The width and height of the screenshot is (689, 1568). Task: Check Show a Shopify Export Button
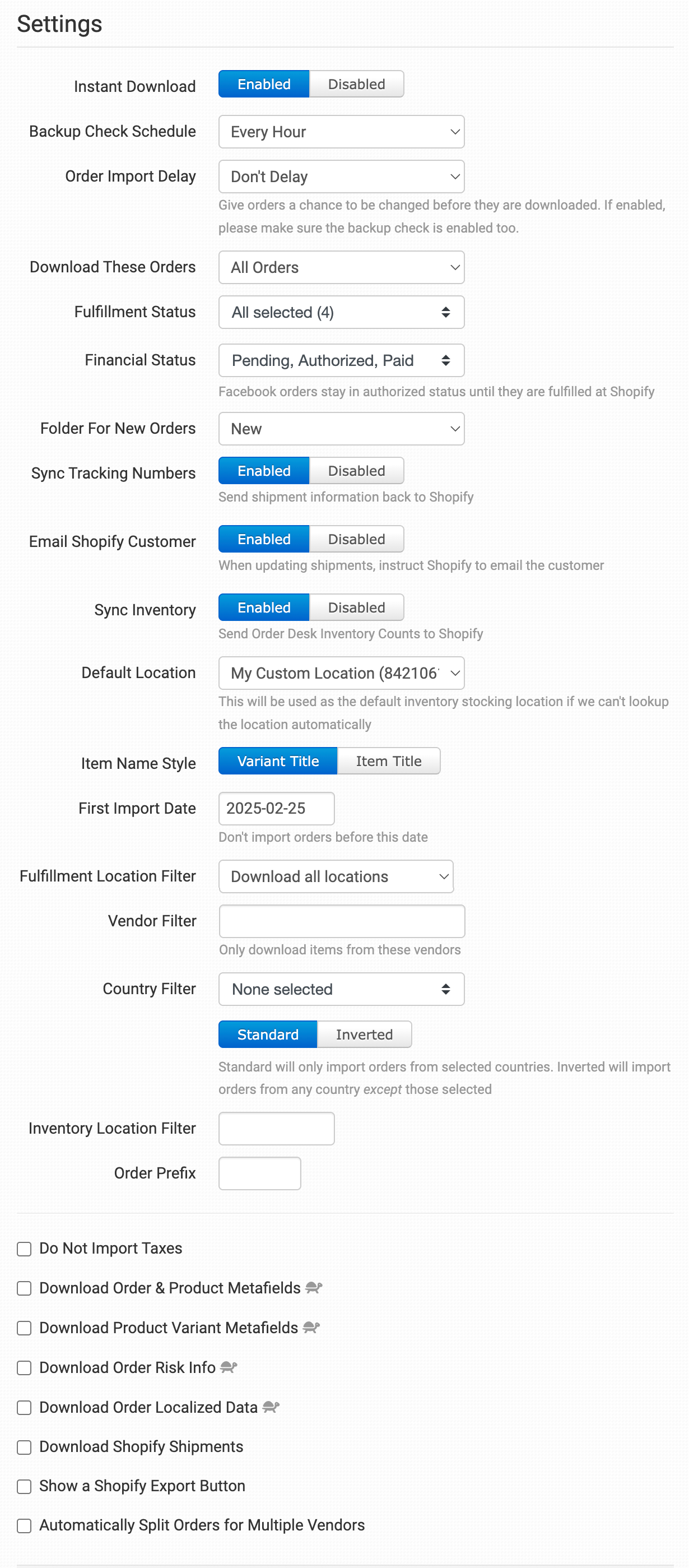click(24, 1487)
